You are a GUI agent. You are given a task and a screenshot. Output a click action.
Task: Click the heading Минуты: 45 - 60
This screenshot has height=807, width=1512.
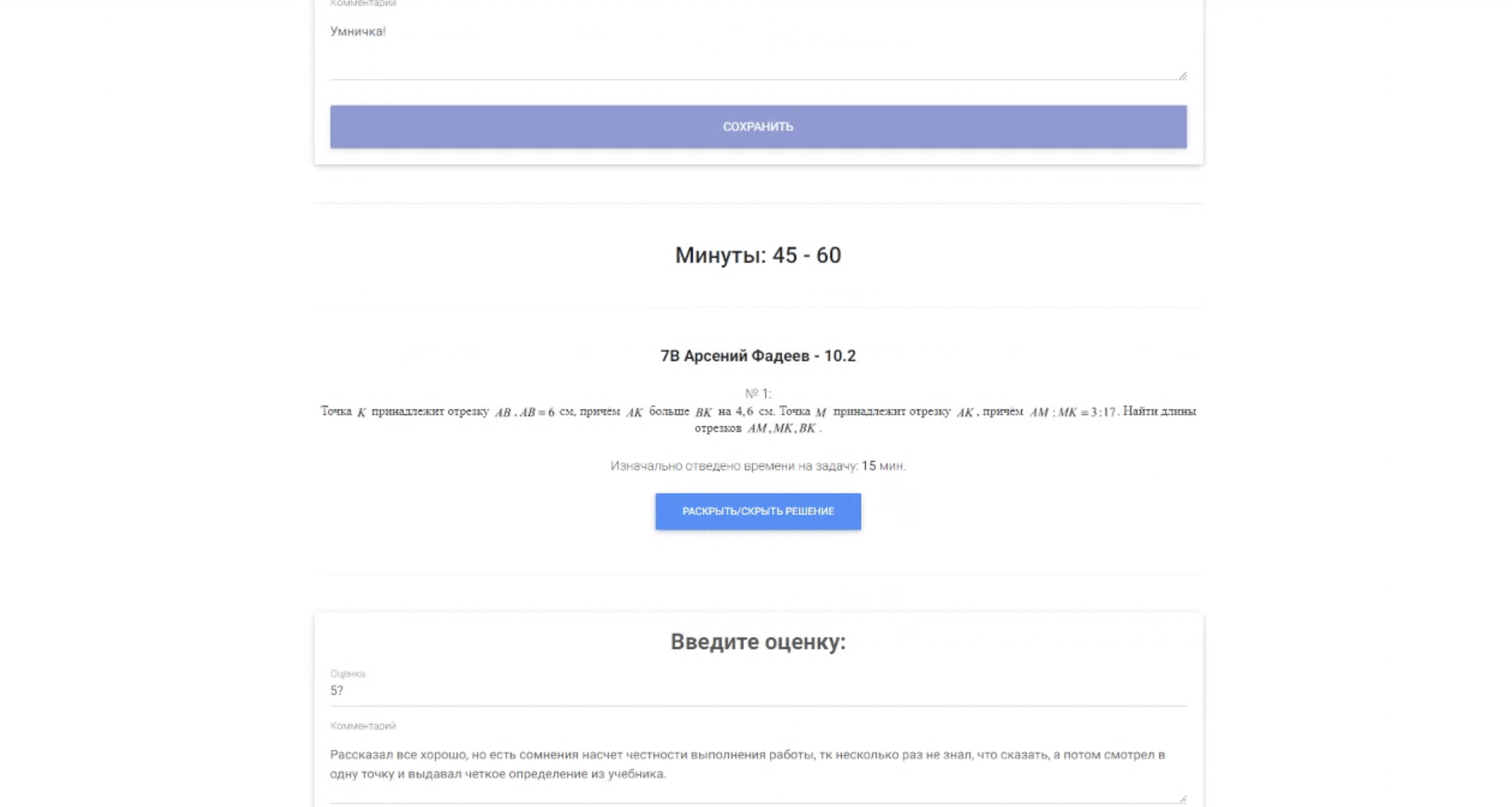coord(758,255)
